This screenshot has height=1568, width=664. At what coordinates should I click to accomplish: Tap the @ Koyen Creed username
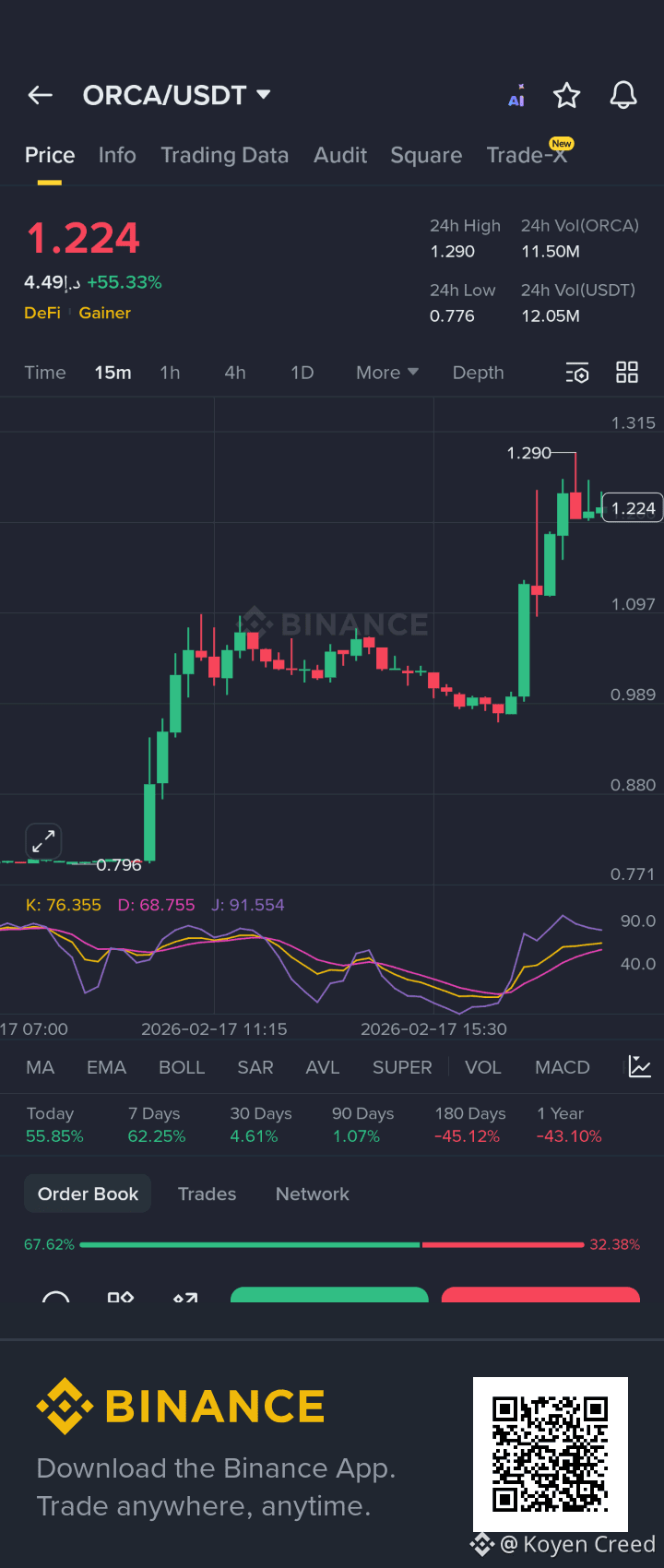coord(577,1544)
